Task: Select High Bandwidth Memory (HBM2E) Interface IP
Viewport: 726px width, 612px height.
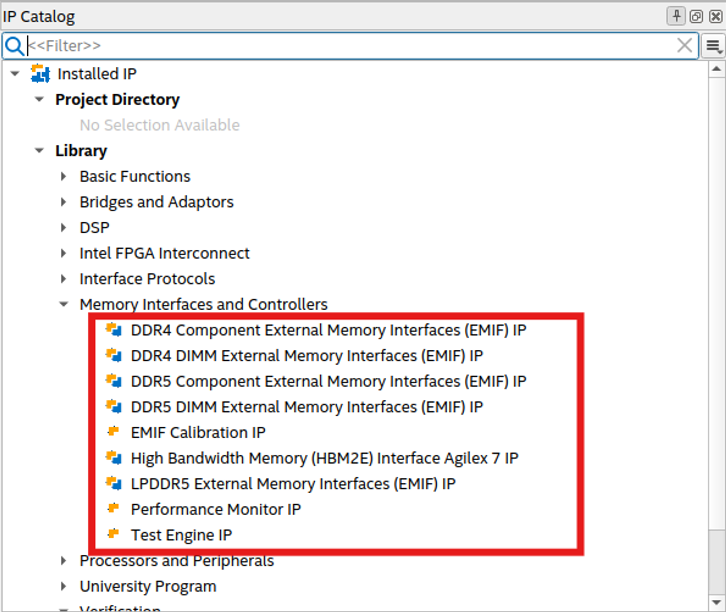Action: coord(324,458)
